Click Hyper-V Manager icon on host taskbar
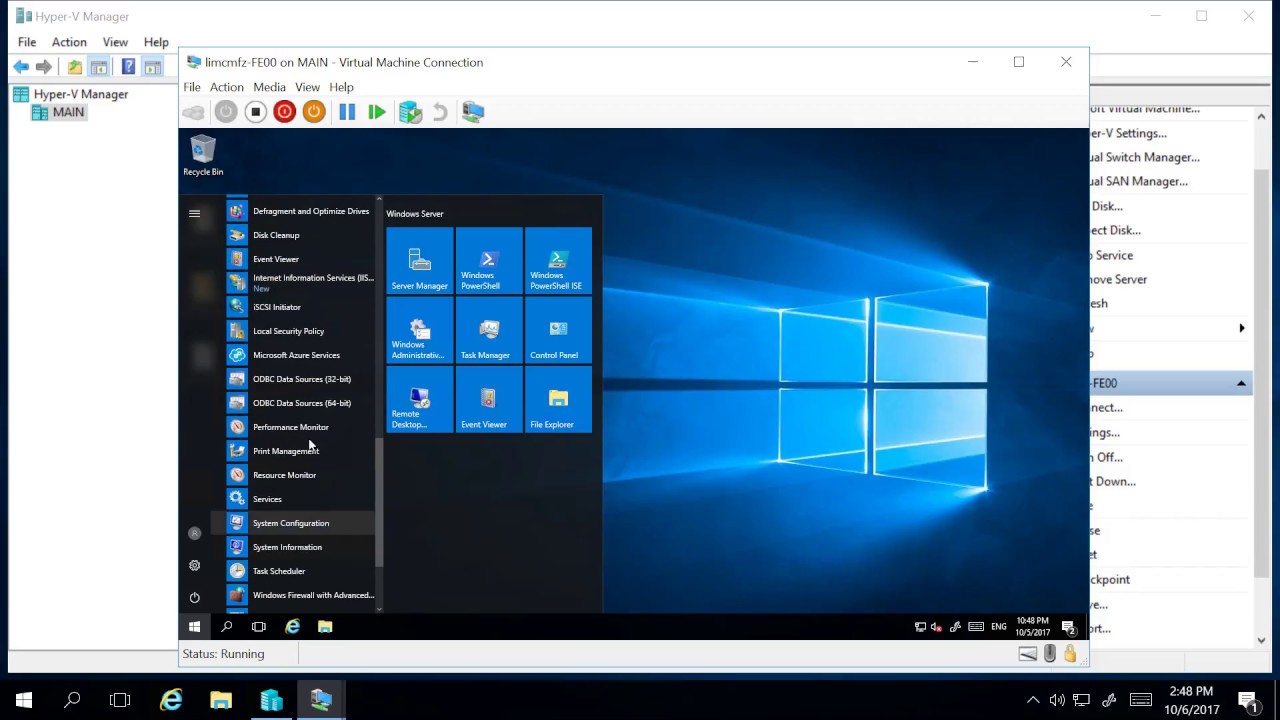The image size is (1280, 720). click(272, 700)
